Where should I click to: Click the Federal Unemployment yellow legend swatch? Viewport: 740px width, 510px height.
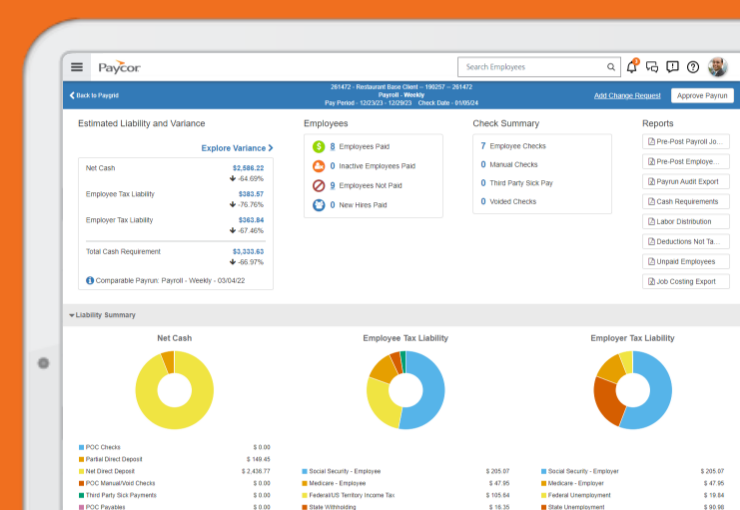point(544,495)
